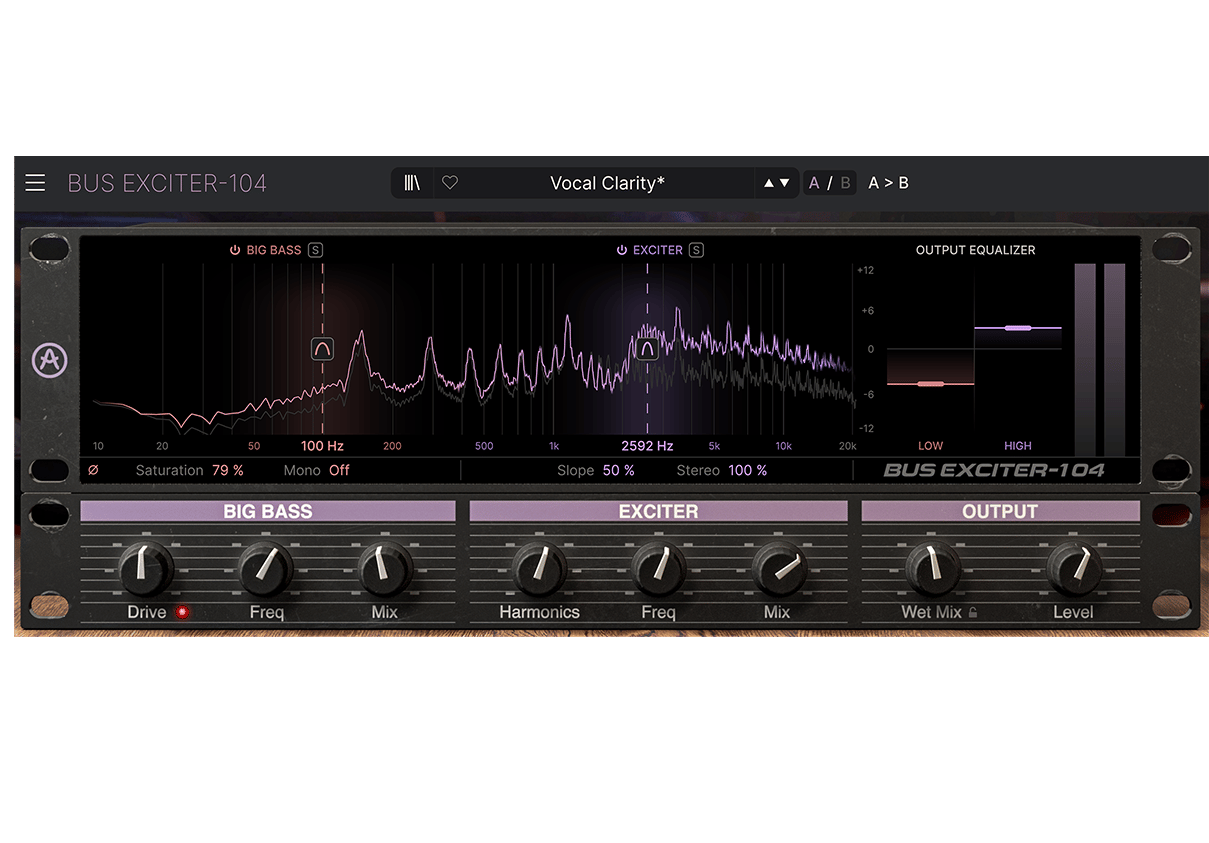This screenshot has width=1209, height=843.
Task: Click the Big Bass power icon
Action: (x=235, y=250)
